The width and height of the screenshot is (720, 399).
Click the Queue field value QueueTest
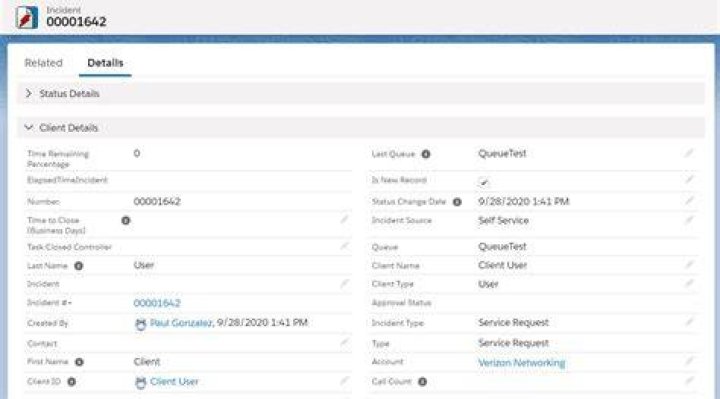pyautogui.click(x=502, y=247)
